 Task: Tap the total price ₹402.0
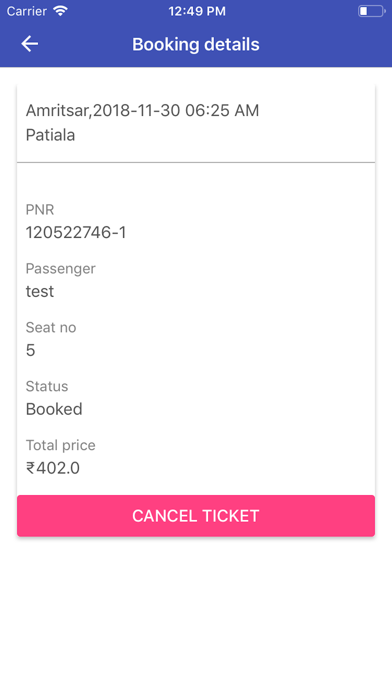[53, 468]
